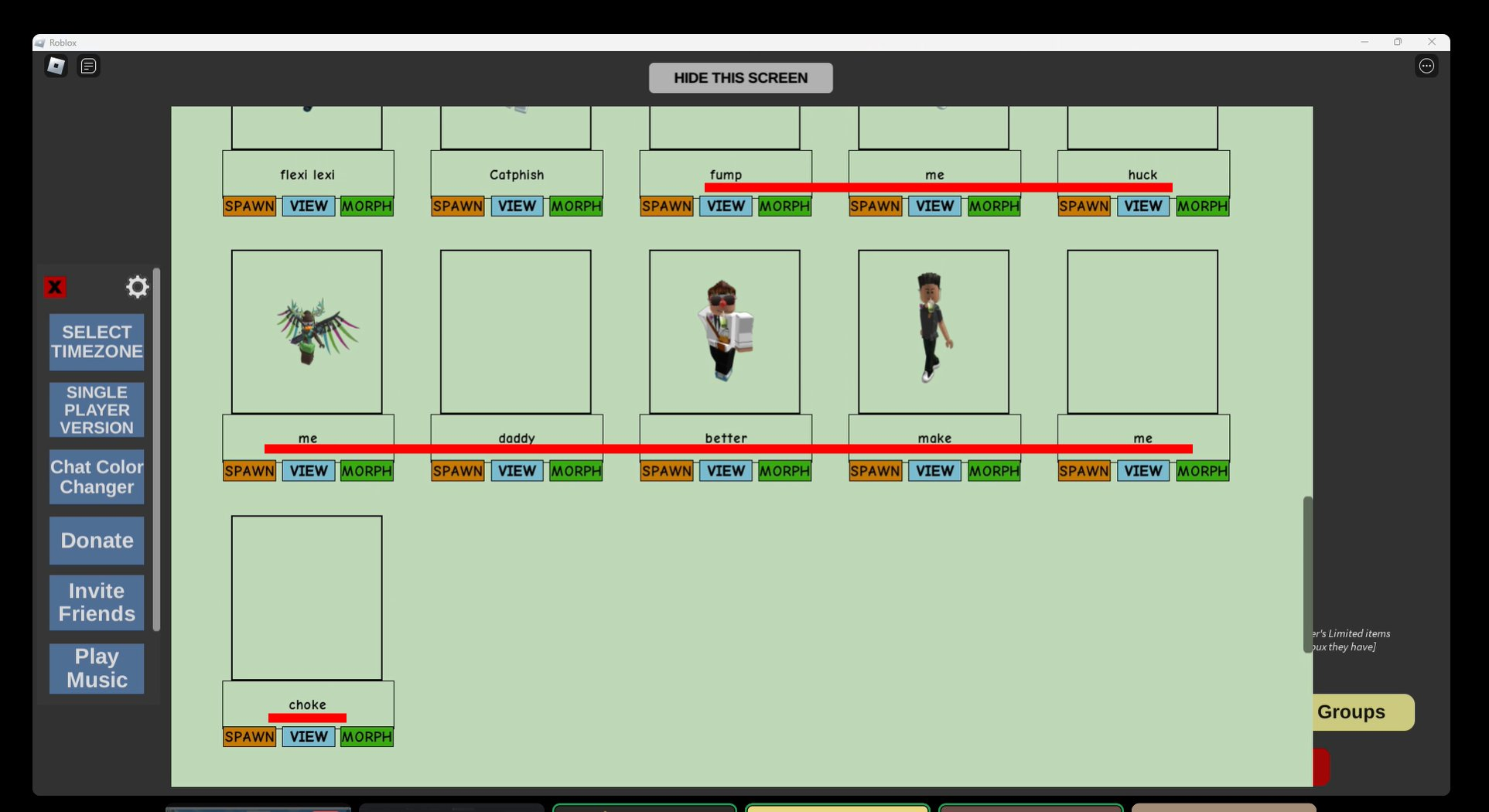
Task: Open the Groups button
Action: [1363, 712]
